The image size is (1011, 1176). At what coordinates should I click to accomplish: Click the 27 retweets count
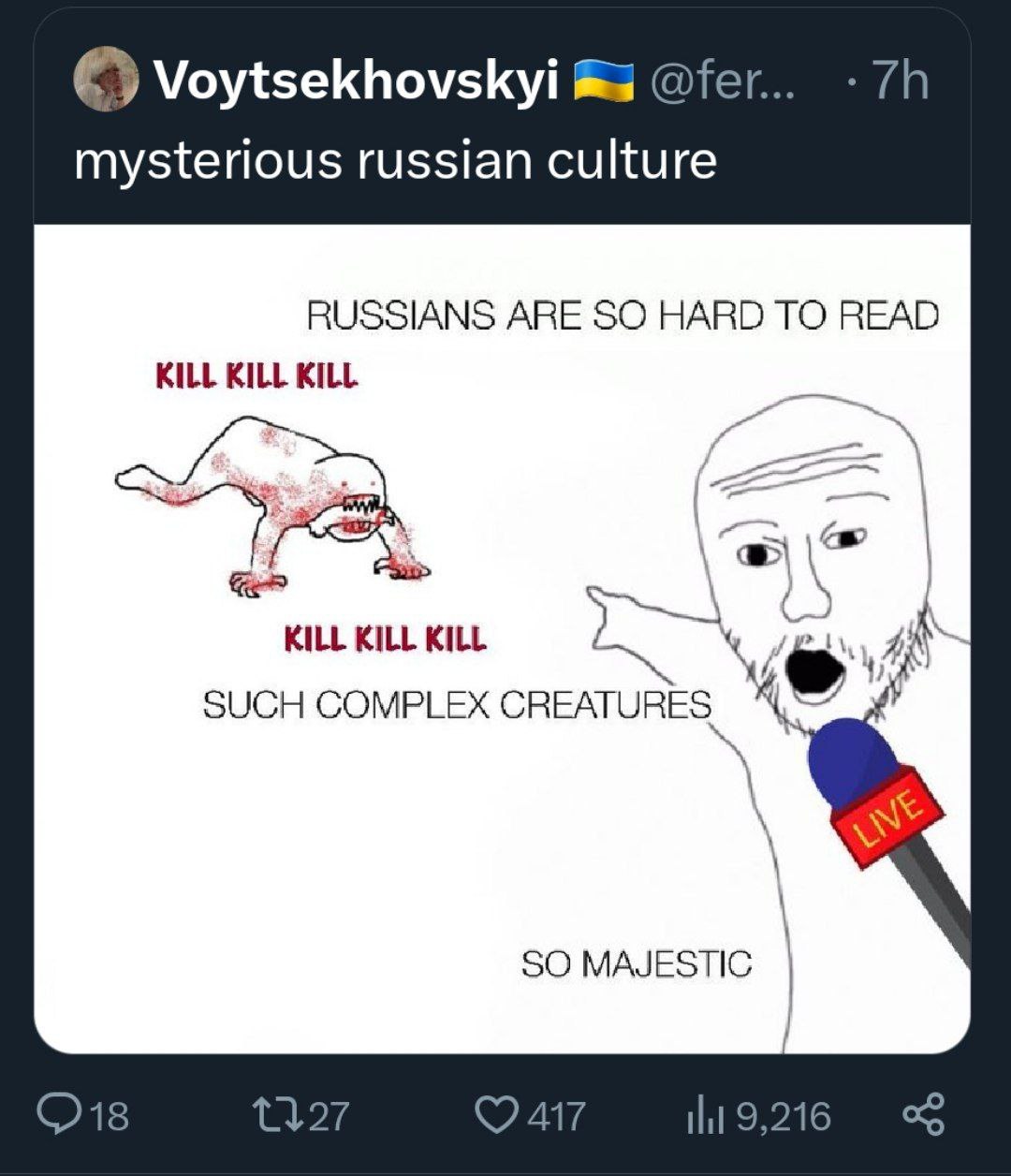point(328,1116)
